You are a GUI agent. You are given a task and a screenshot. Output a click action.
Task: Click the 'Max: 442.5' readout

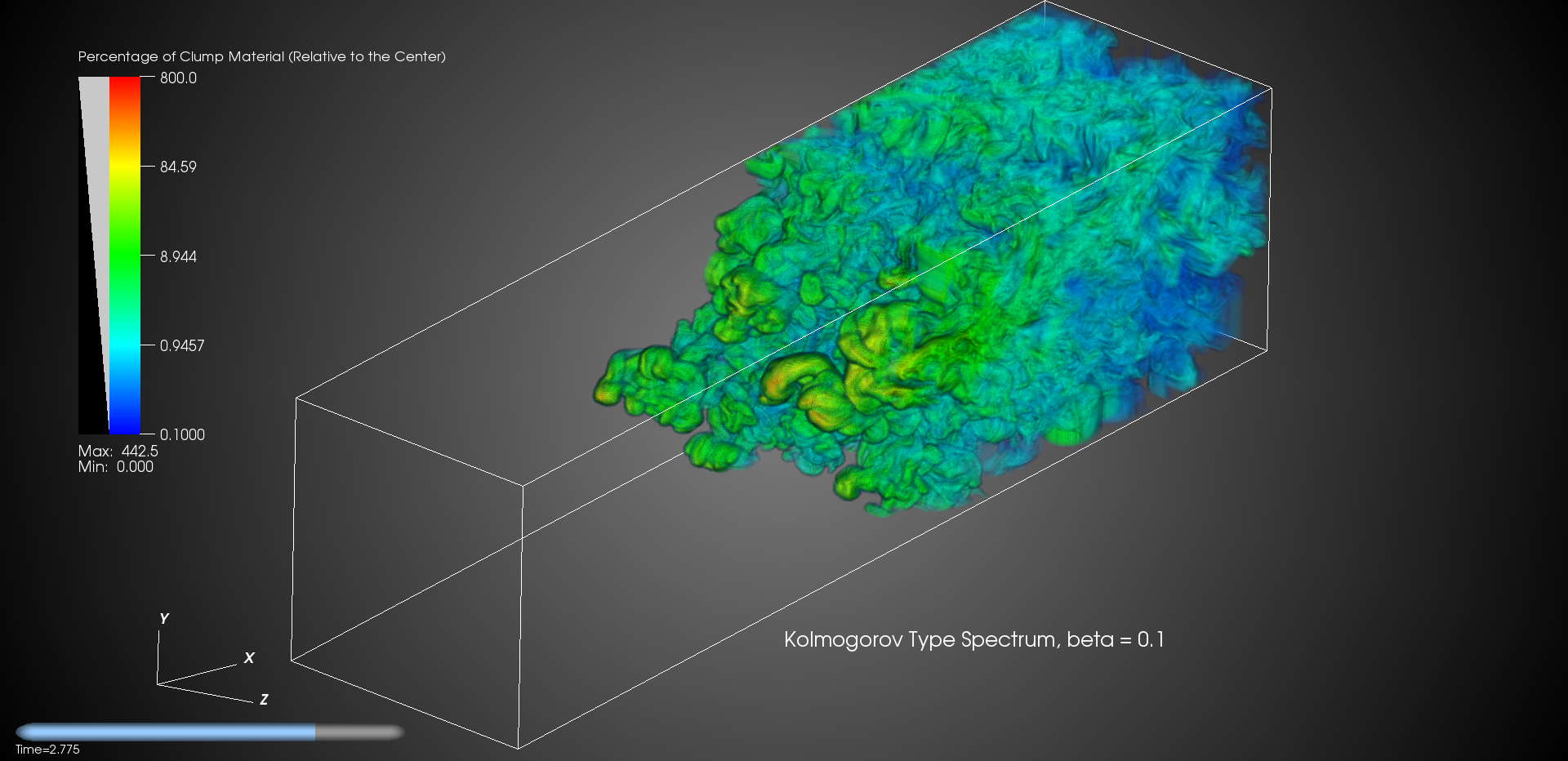[118, 451]
